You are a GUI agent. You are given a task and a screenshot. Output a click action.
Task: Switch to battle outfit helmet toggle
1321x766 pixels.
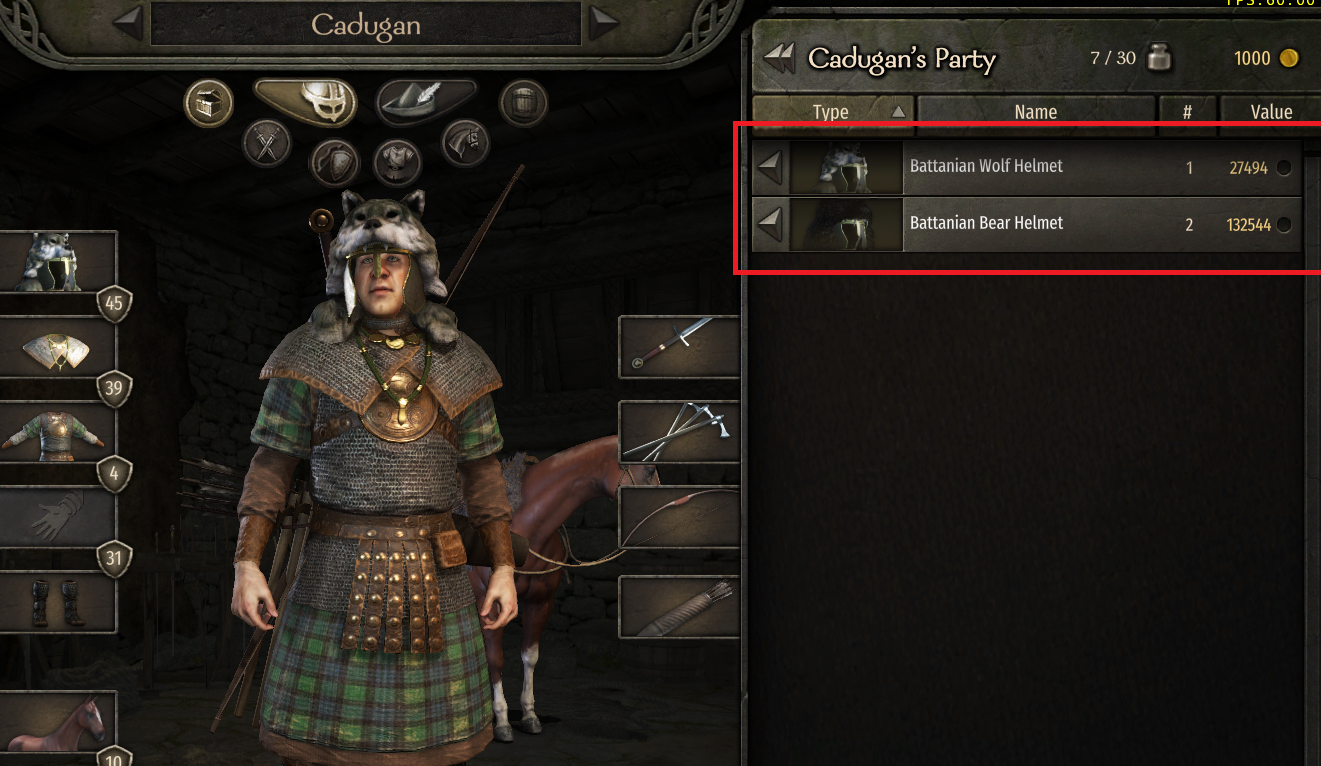coord(307,101)
